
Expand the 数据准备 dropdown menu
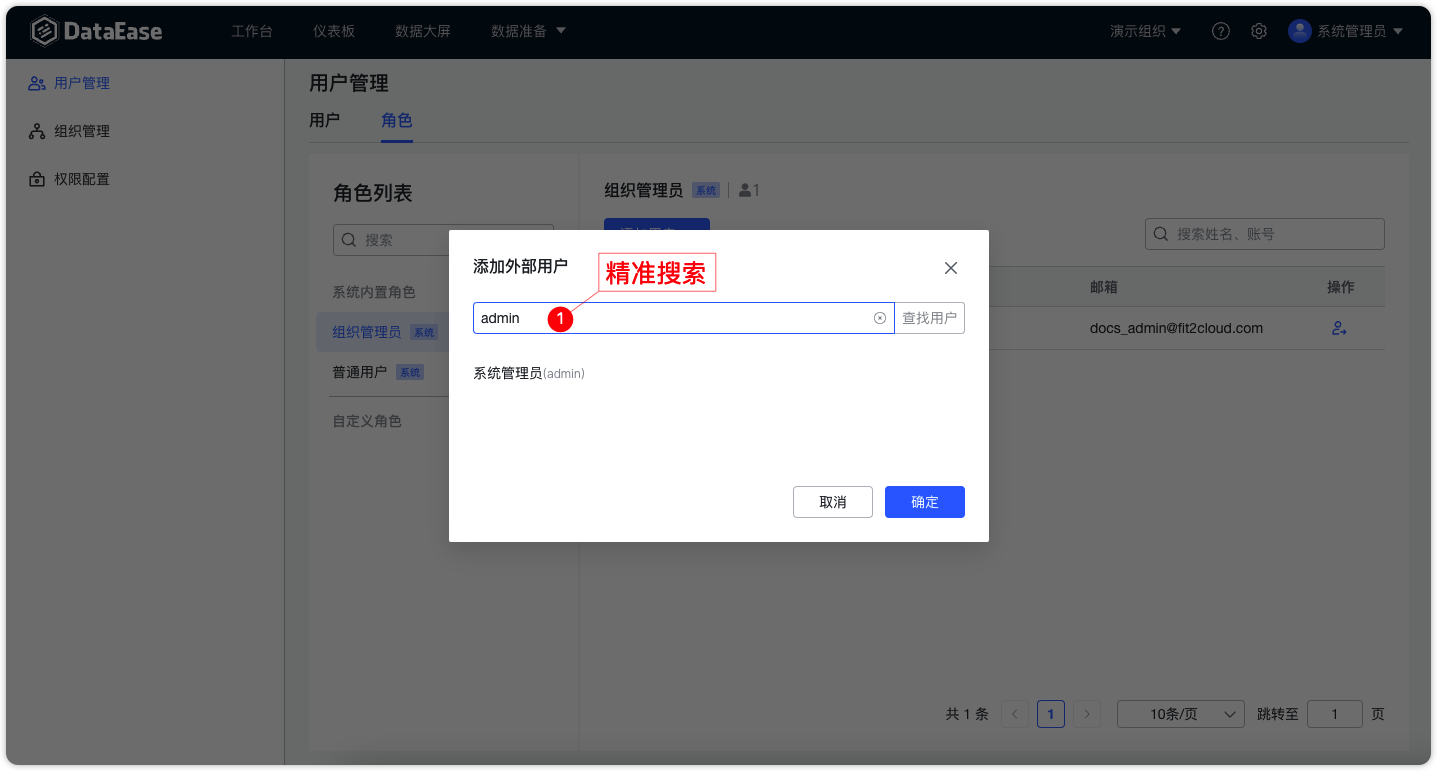tap(529, 31)
